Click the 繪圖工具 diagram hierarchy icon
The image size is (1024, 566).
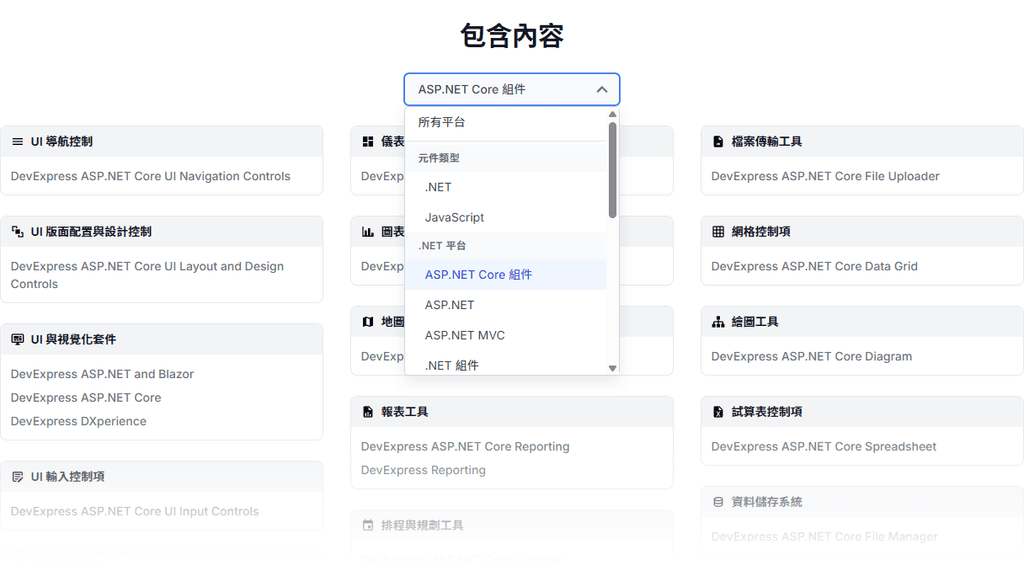coord(718,322)
